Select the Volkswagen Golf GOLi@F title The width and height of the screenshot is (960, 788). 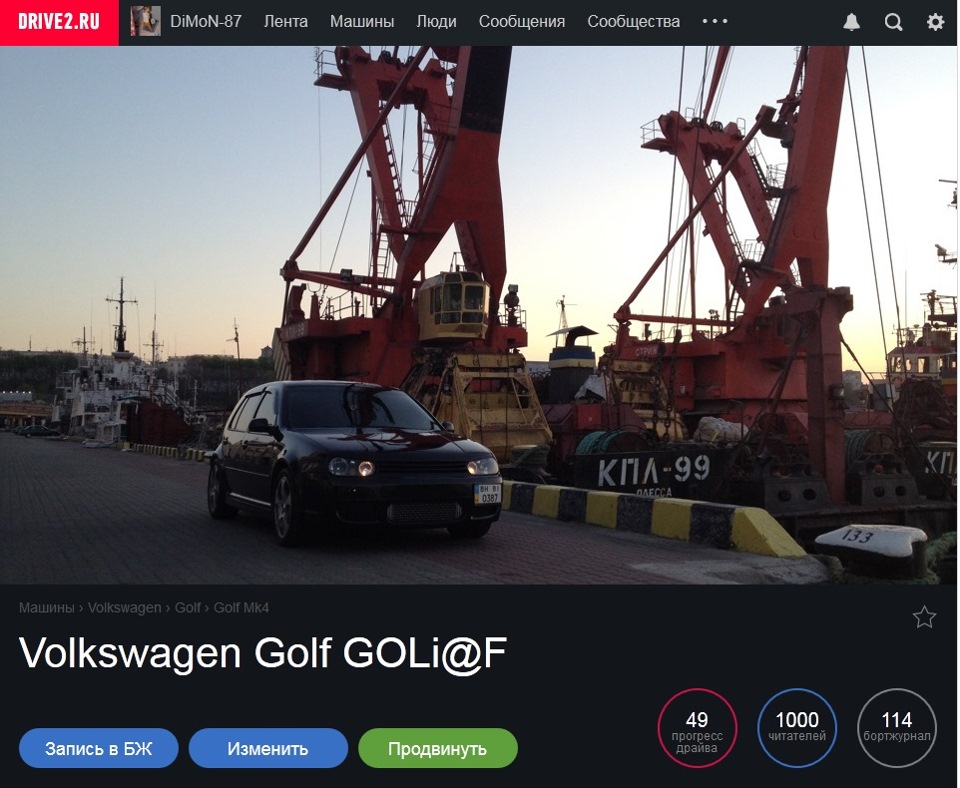click(x=263, y=654)
